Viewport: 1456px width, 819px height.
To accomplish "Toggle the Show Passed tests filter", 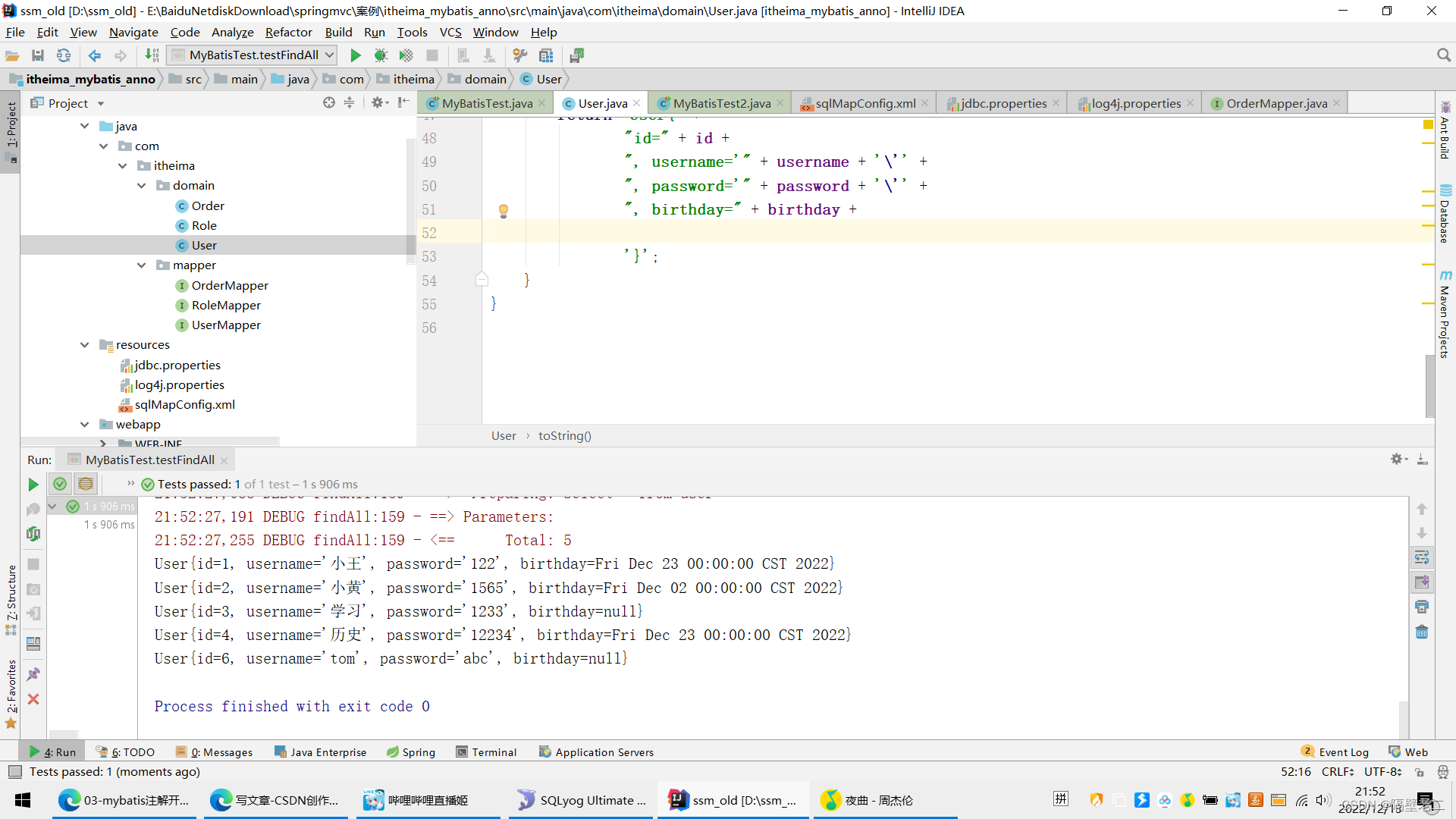I will 60,484.
